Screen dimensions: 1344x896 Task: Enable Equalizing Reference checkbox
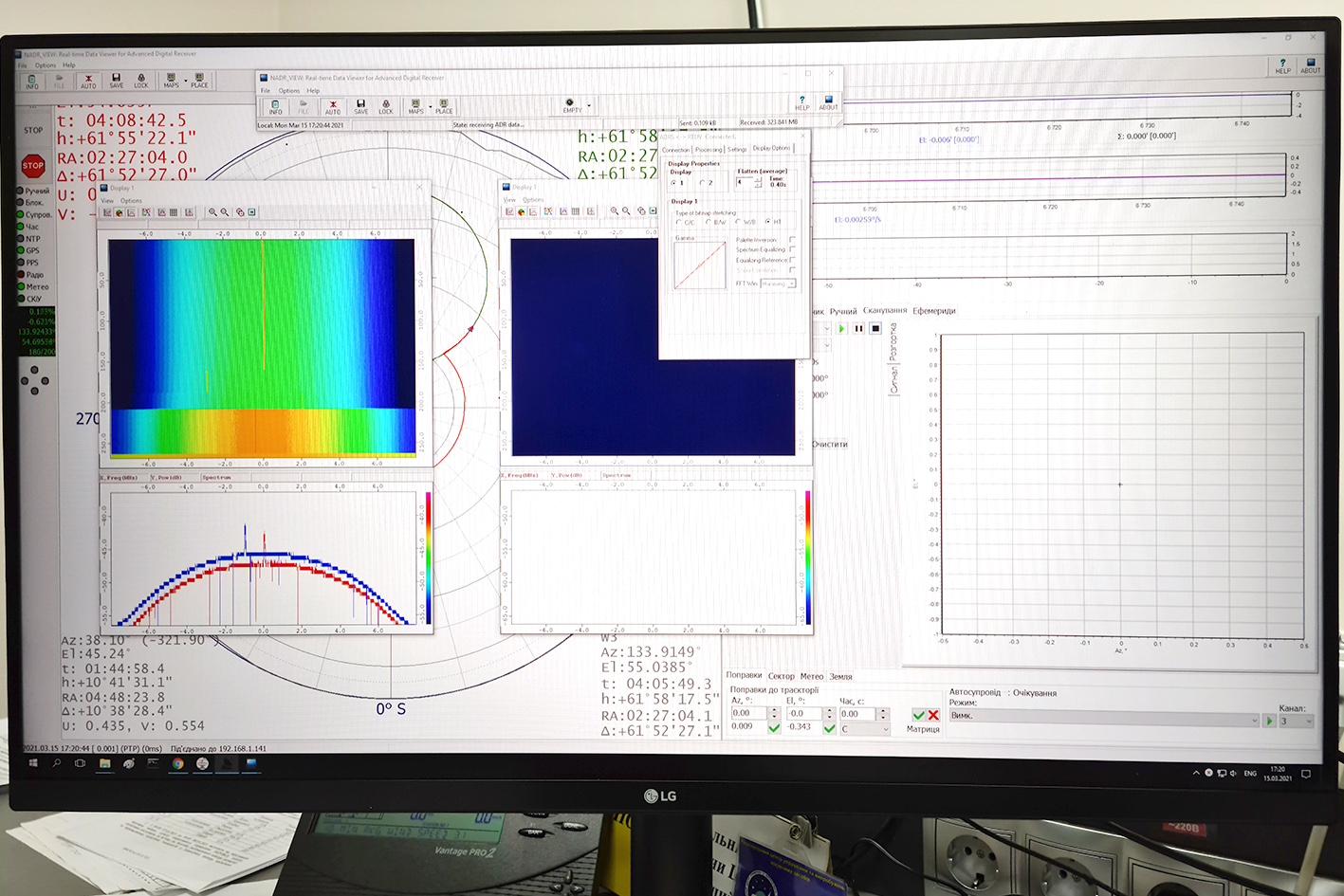[x=792, y=260]
